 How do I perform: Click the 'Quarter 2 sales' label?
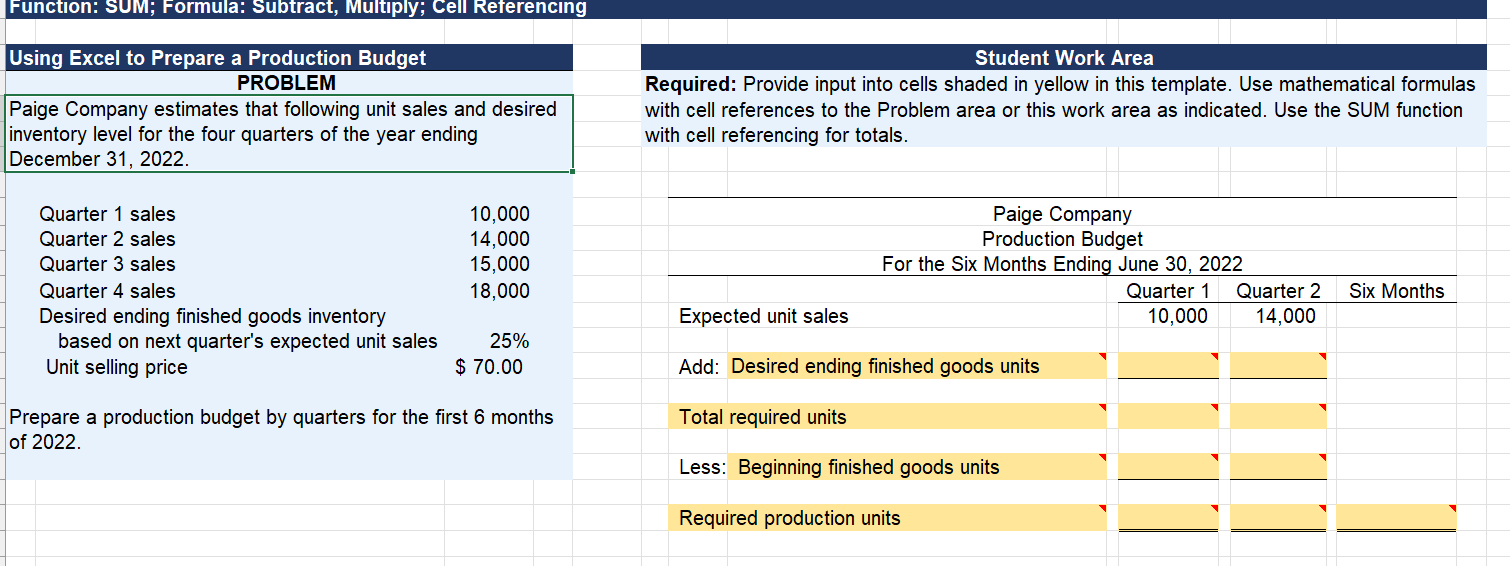coord(107,239)
